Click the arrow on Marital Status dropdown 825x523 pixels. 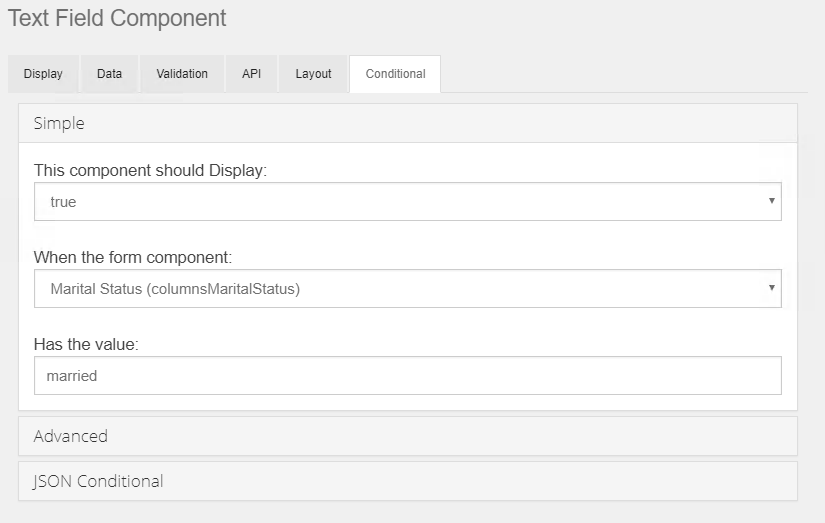pos(771,288)
